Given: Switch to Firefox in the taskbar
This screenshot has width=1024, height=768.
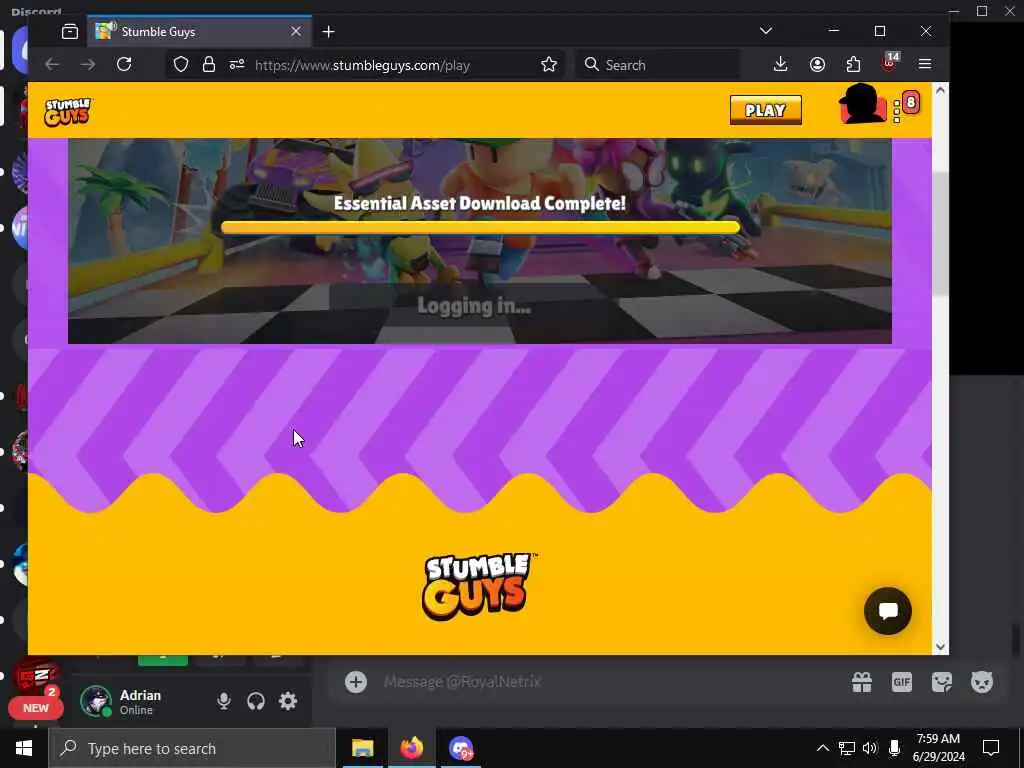Looking at the screenshot, I should point(412,748).
